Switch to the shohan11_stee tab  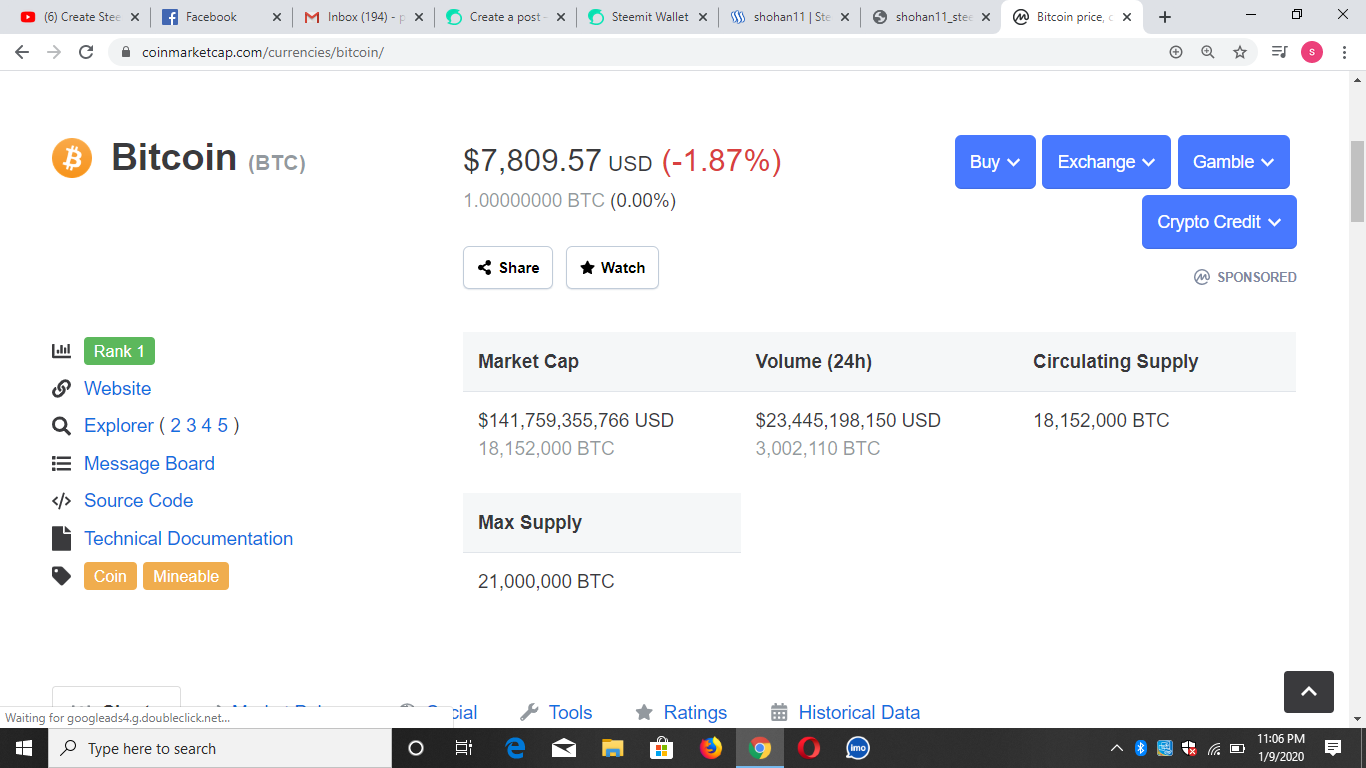[x=931, y=17]
